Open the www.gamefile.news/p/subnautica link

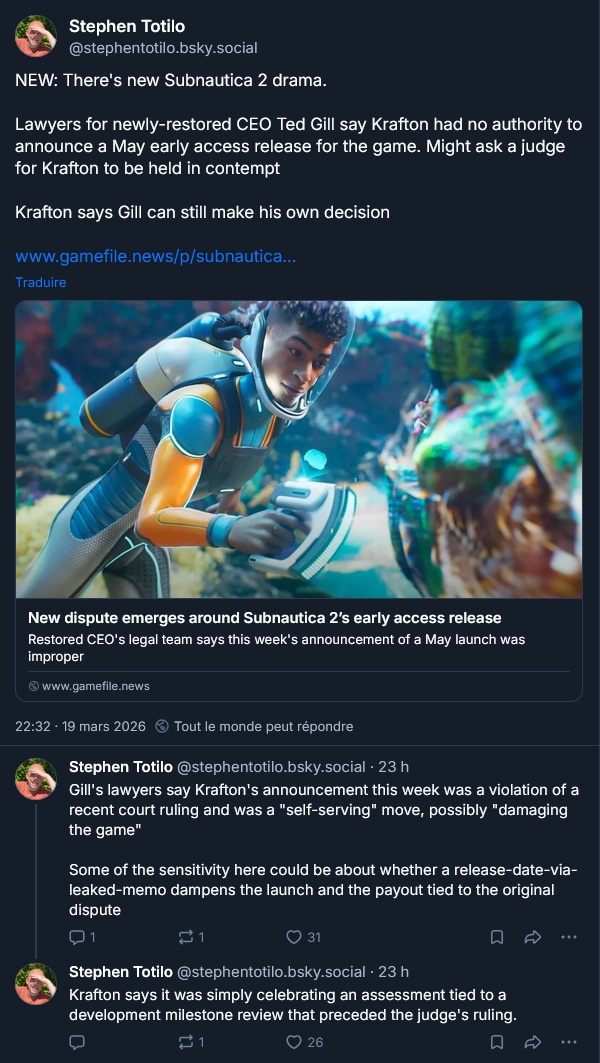tap(155, 257)
